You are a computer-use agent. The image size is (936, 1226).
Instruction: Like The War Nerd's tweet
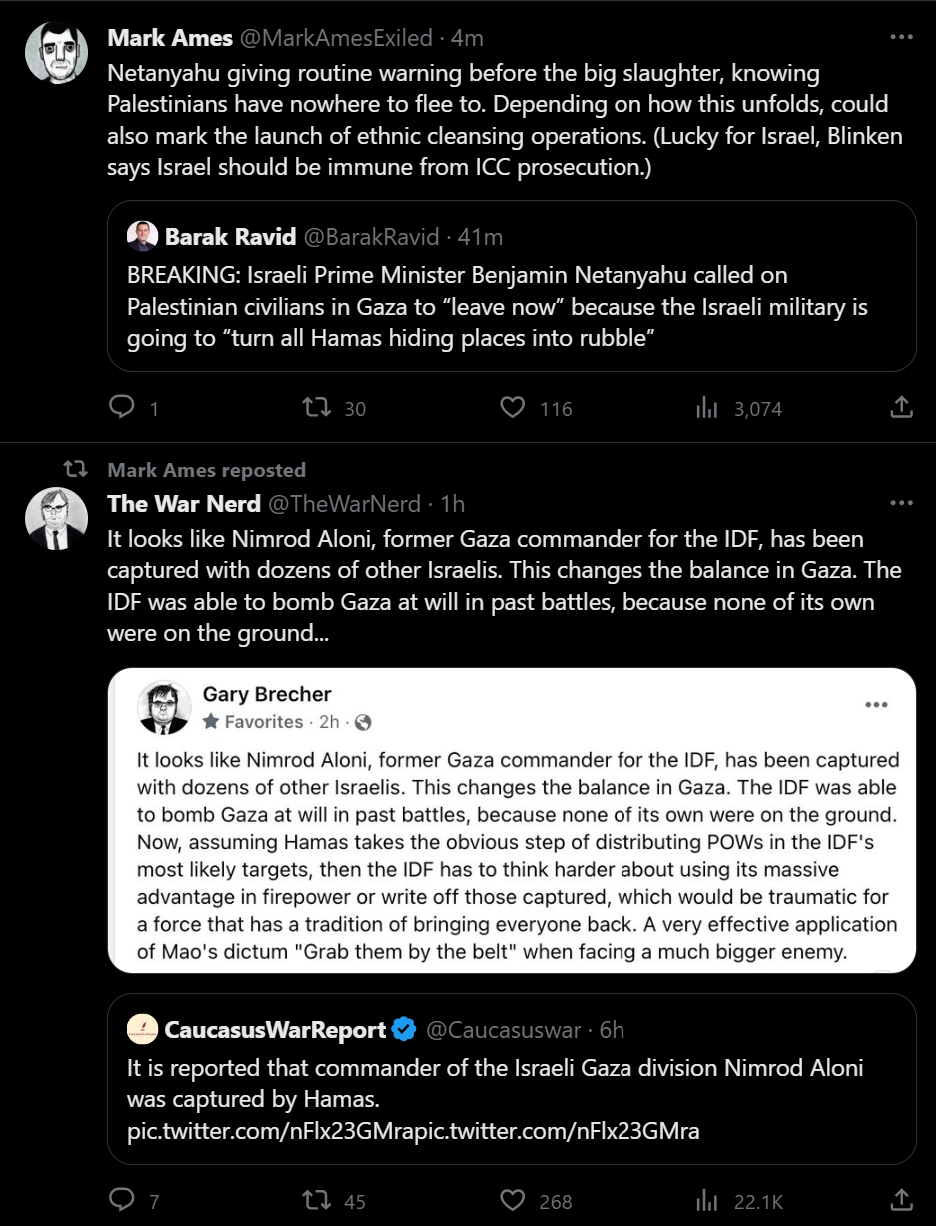(x=512, y=1200)
